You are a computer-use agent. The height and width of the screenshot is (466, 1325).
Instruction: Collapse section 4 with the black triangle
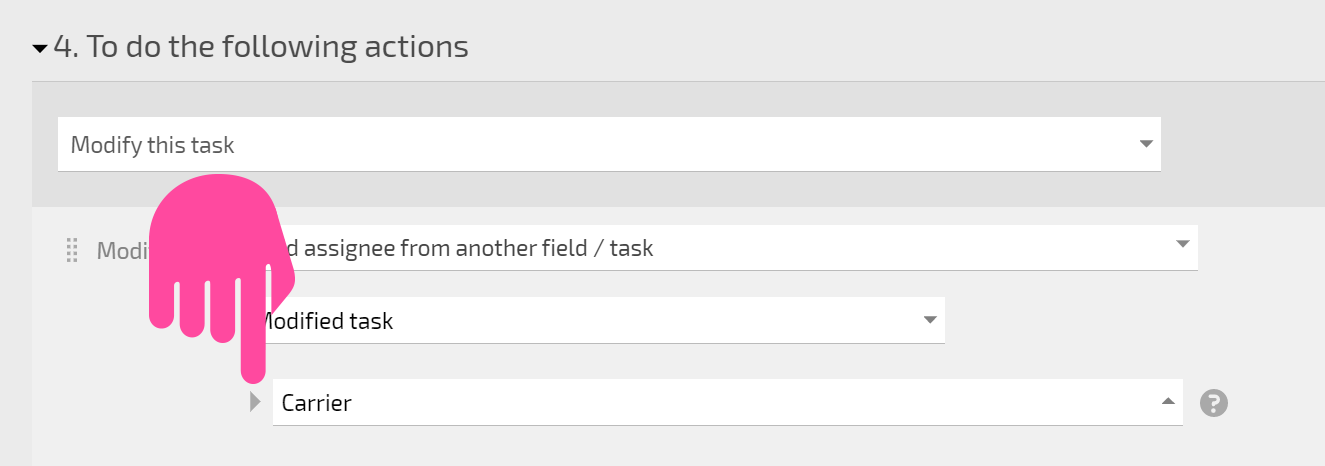click(x=40, y=48)
